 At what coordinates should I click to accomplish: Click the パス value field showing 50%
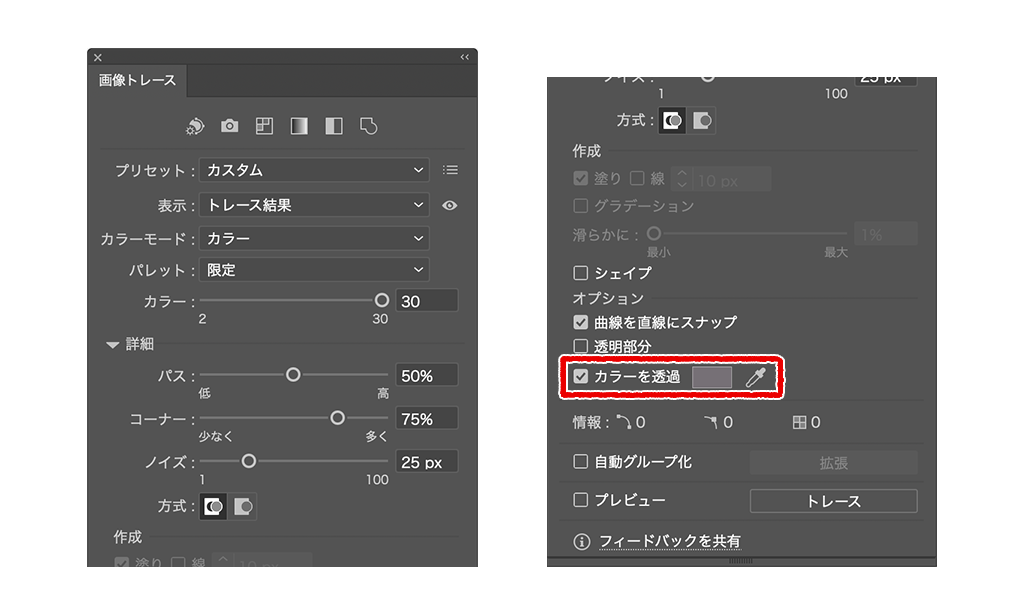[x=426, y=375]
